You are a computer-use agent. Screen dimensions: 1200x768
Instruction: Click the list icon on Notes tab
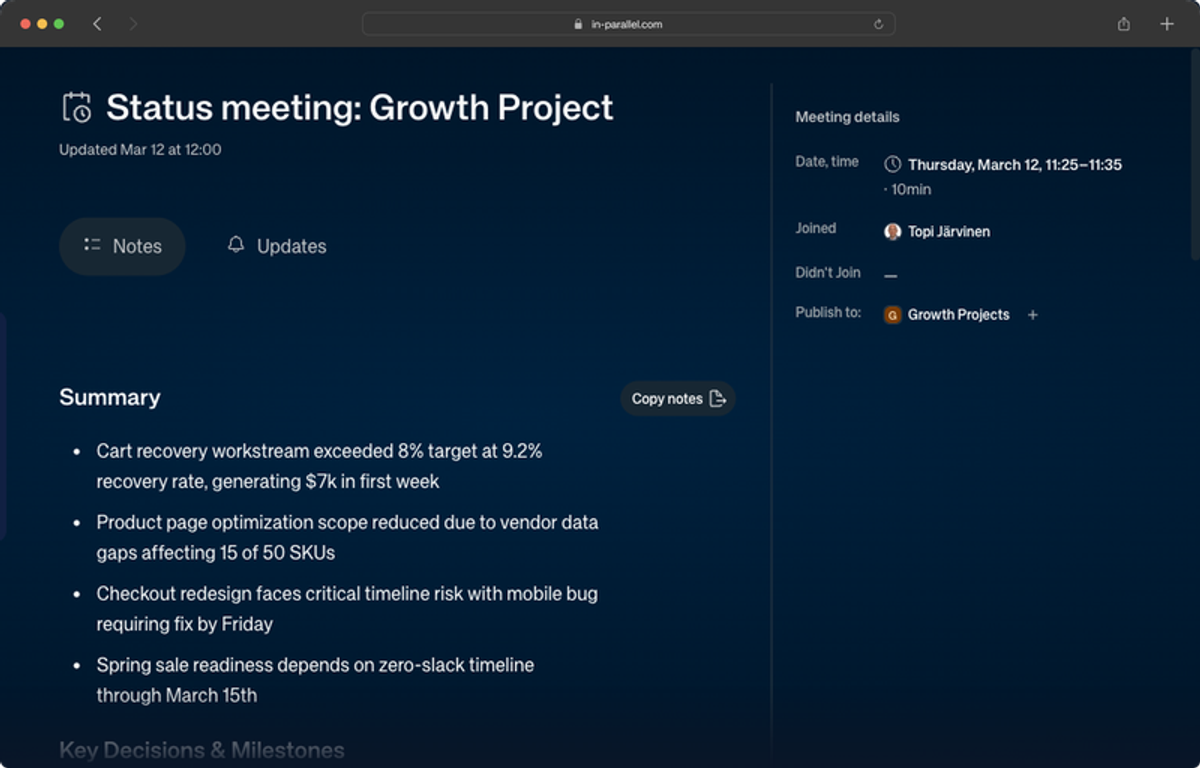click(x=93, y=245)
